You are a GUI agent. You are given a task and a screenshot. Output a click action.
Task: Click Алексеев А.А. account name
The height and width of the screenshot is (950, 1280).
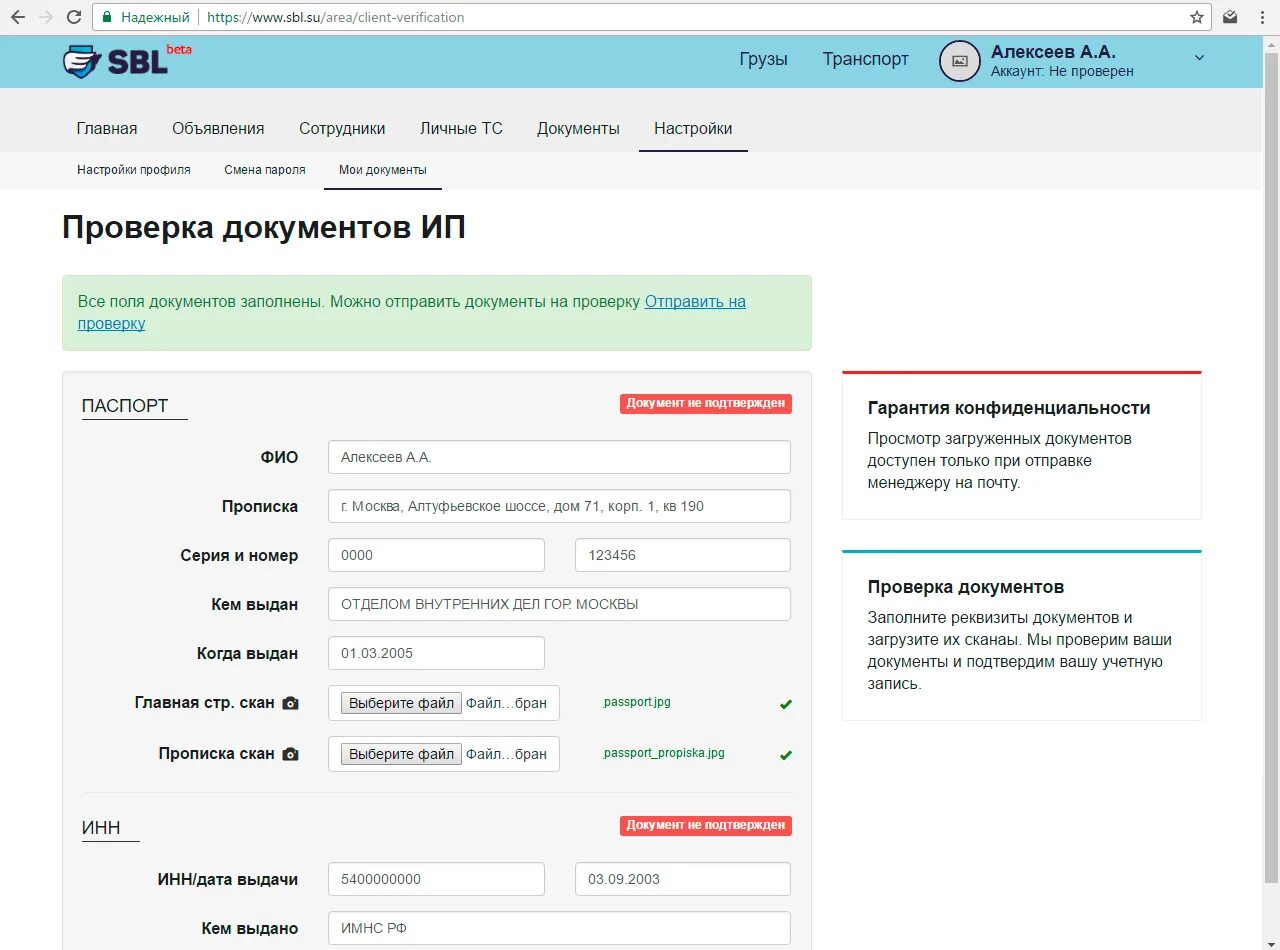(1053, 52)
